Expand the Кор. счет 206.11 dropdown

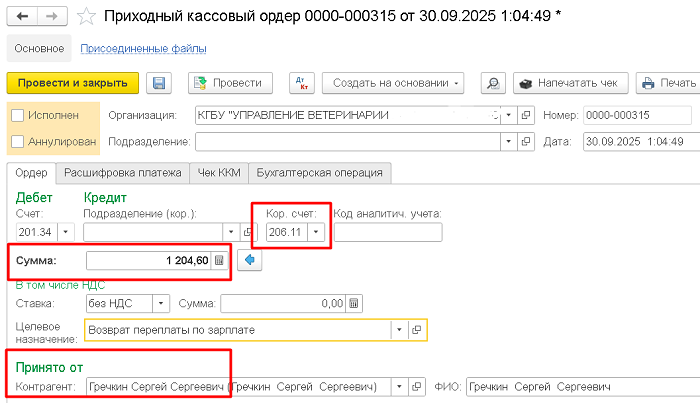pyautogui.click(x=316, y=232)
